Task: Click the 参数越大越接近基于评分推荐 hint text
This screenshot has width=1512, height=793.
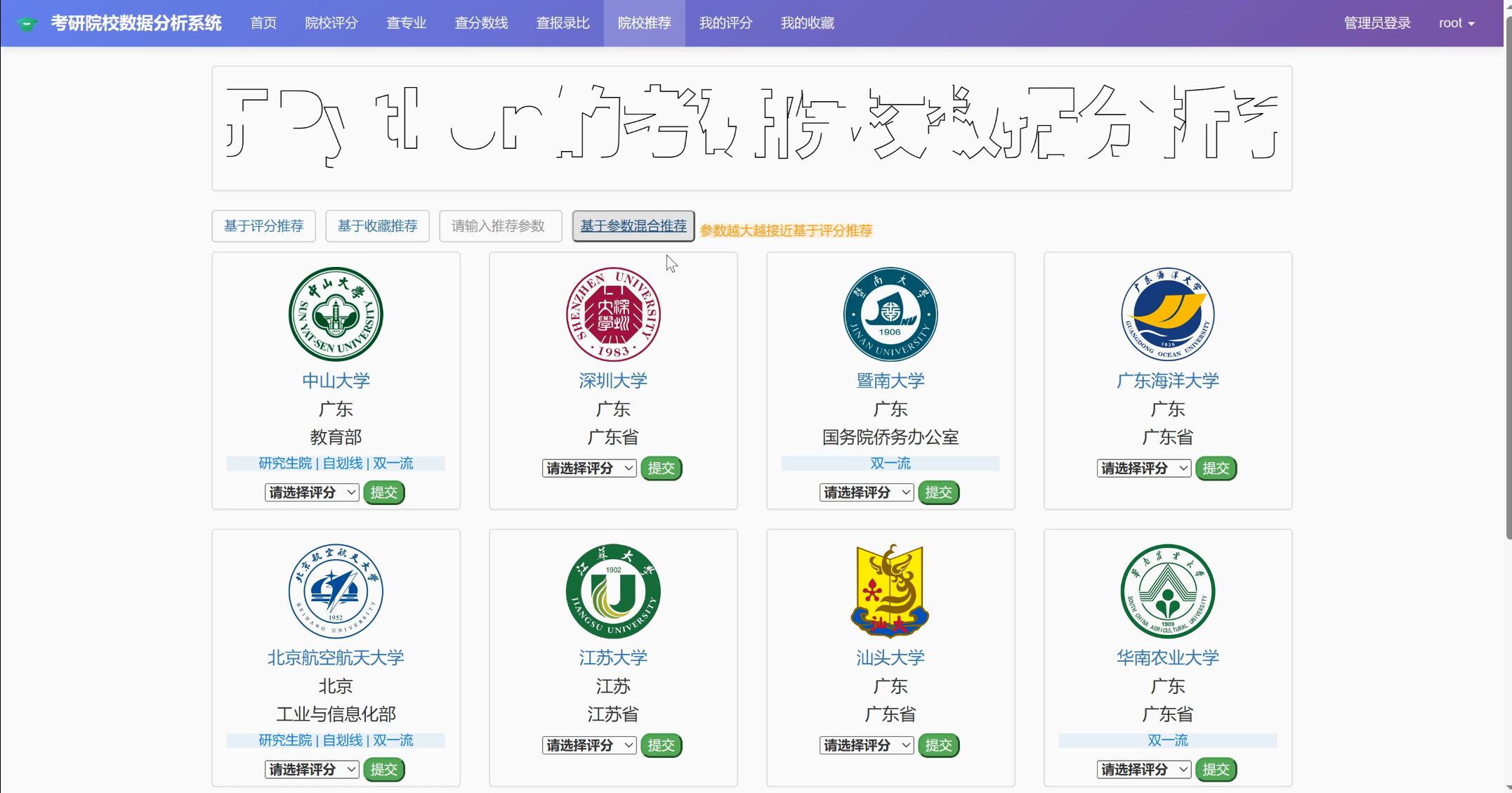Action: pos(786,230)
